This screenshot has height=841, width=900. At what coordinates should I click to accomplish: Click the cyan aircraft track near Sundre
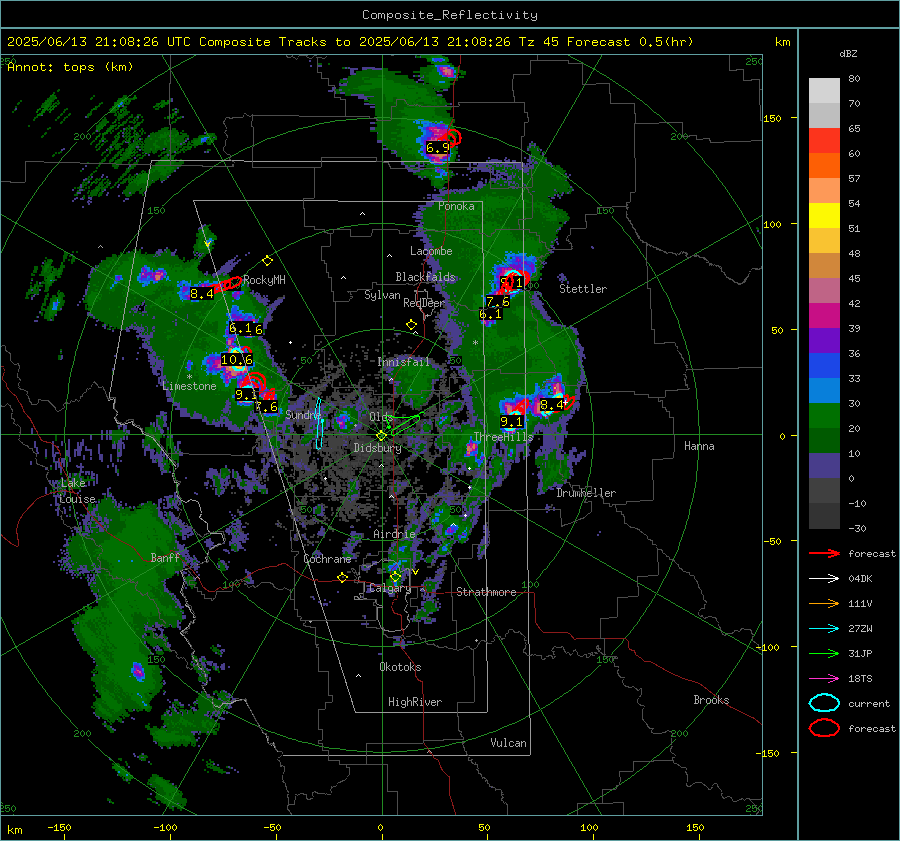pyautogui.click(x=320, y=423)
